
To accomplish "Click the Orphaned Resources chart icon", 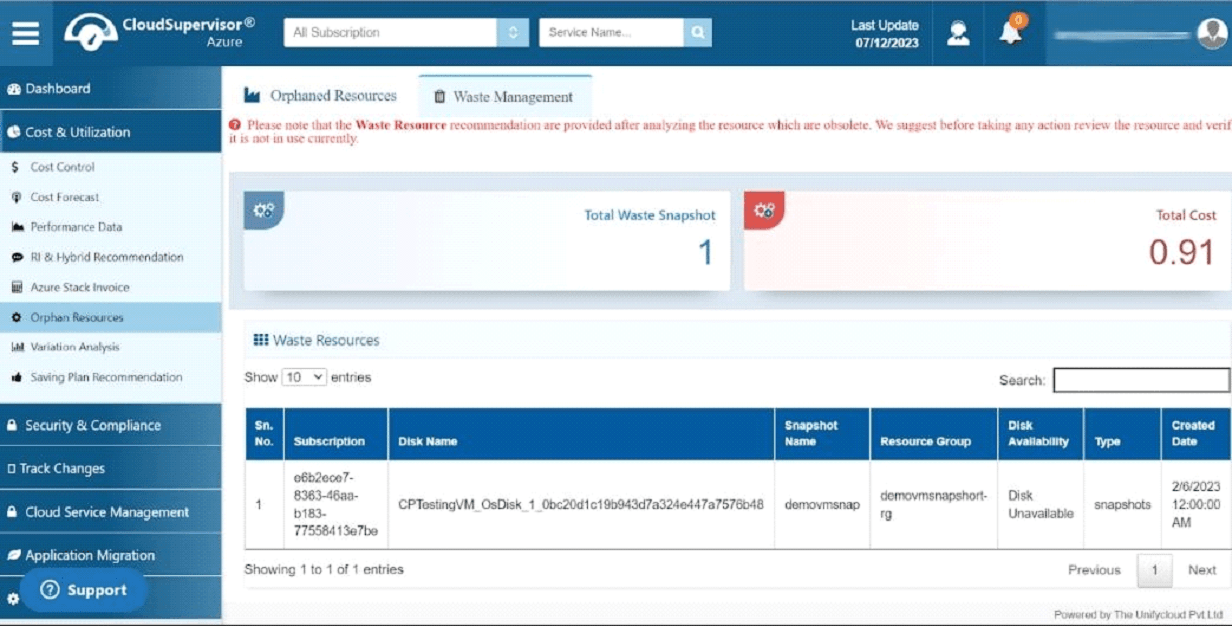I will pyautogui.click(x=252, y=96).
